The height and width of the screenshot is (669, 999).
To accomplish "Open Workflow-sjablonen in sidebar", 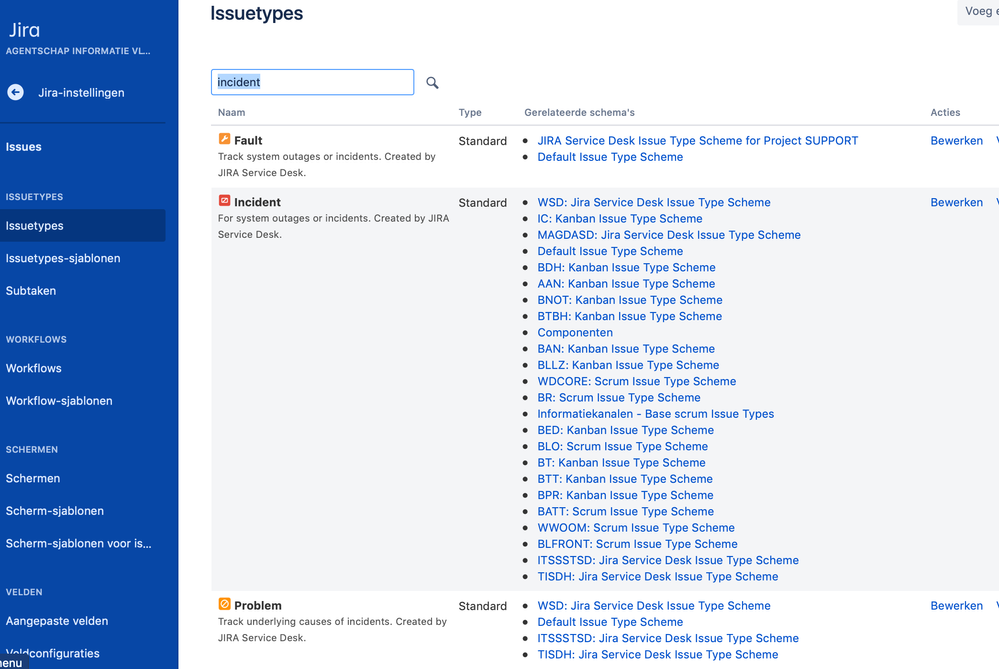I will 59,401.
